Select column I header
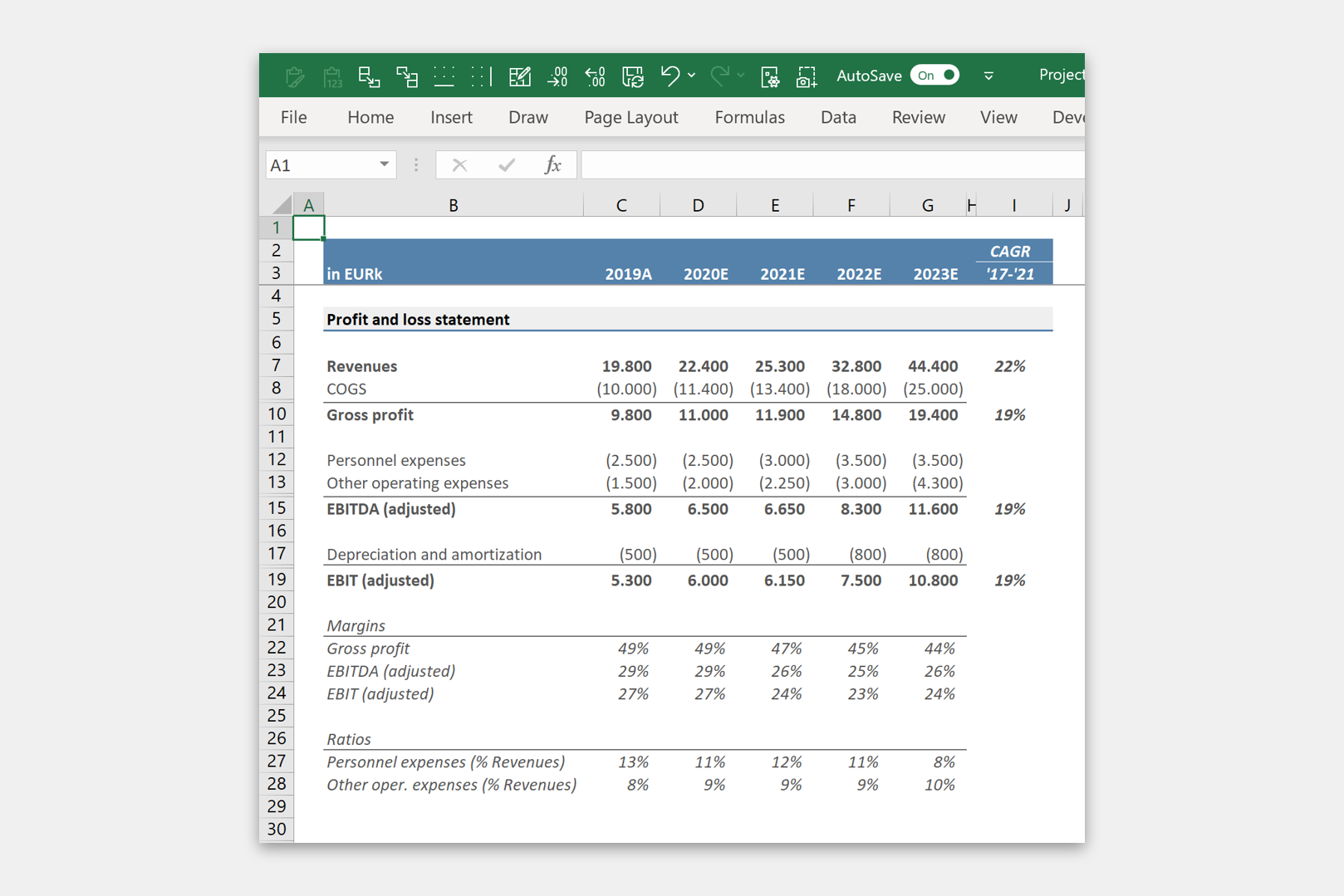 1013,205
